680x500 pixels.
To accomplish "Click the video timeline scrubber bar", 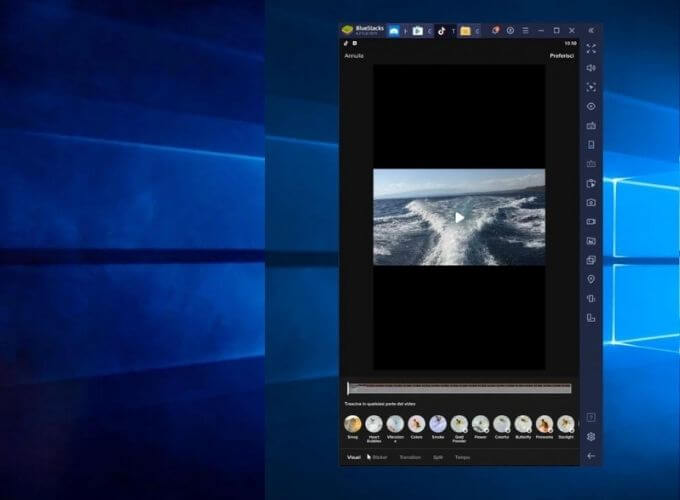I will point(459,388).
